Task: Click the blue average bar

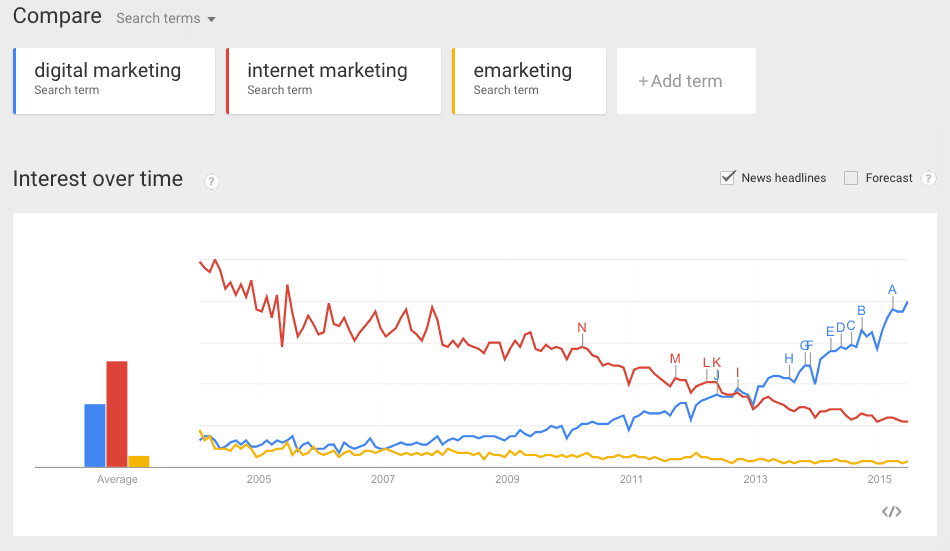Action: [95, 435]
